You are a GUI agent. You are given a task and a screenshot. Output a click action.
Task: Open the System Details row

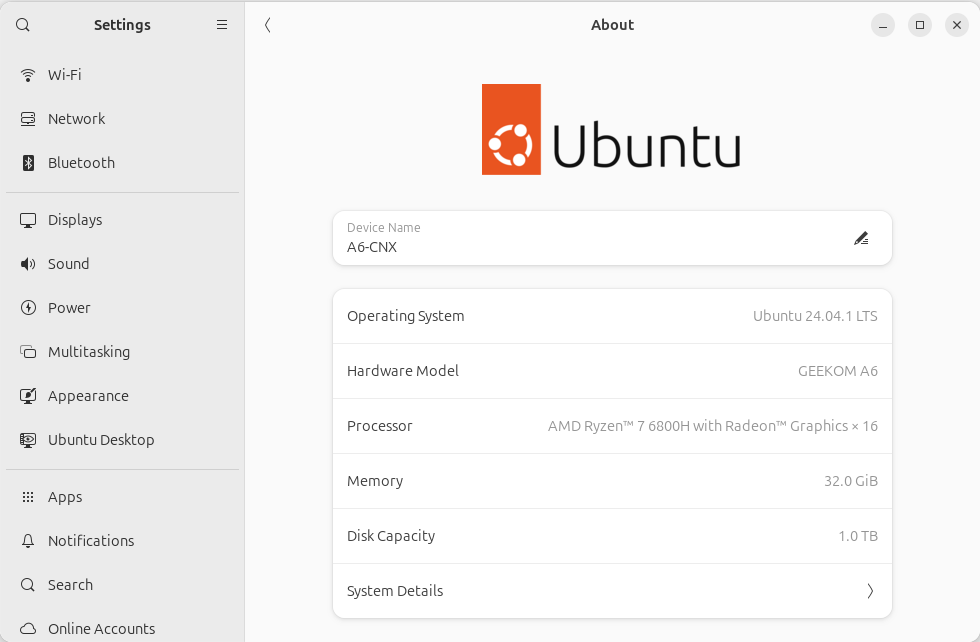(612, 591)
